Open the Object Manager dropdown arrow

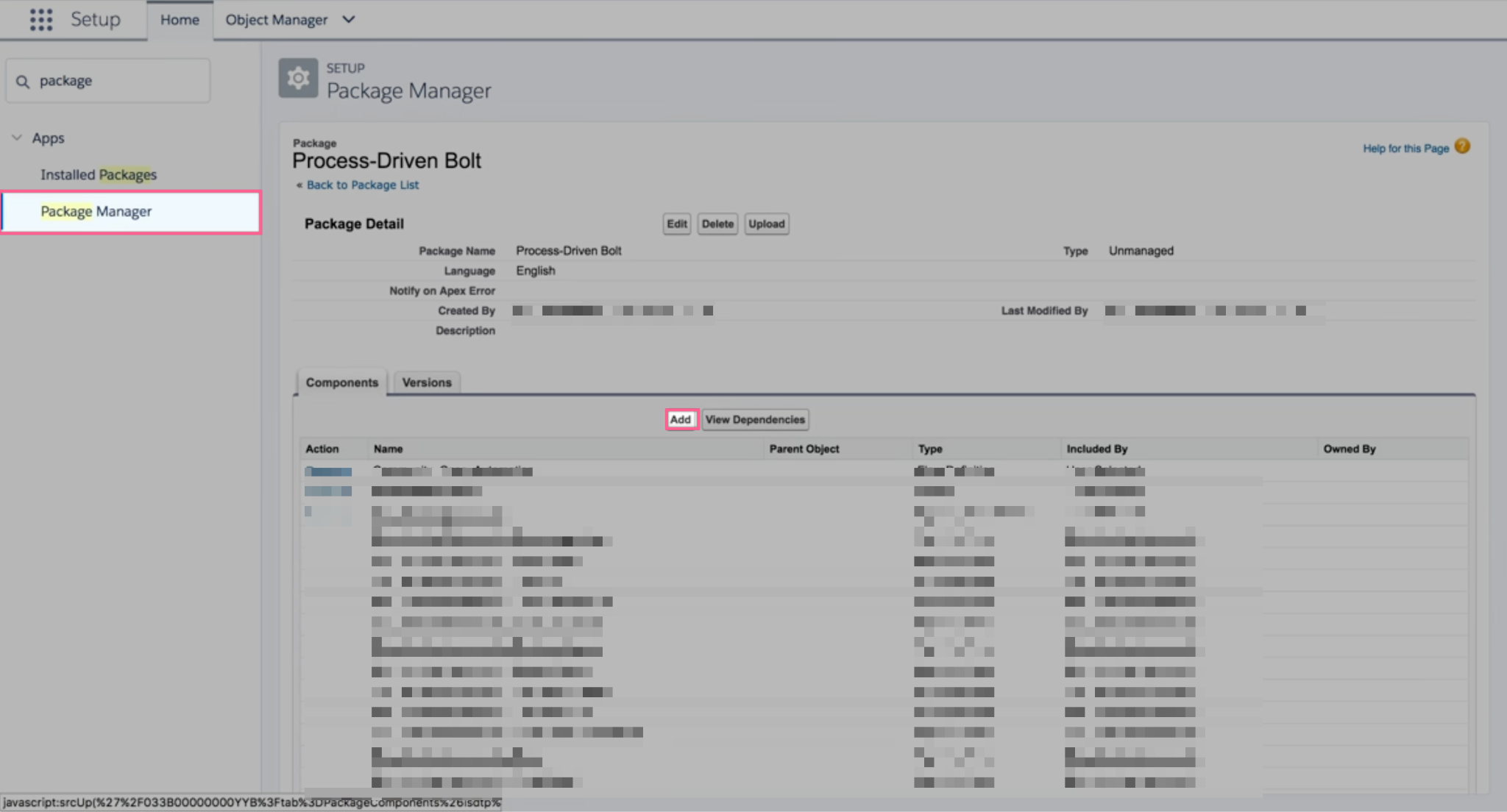pos(349,20)
